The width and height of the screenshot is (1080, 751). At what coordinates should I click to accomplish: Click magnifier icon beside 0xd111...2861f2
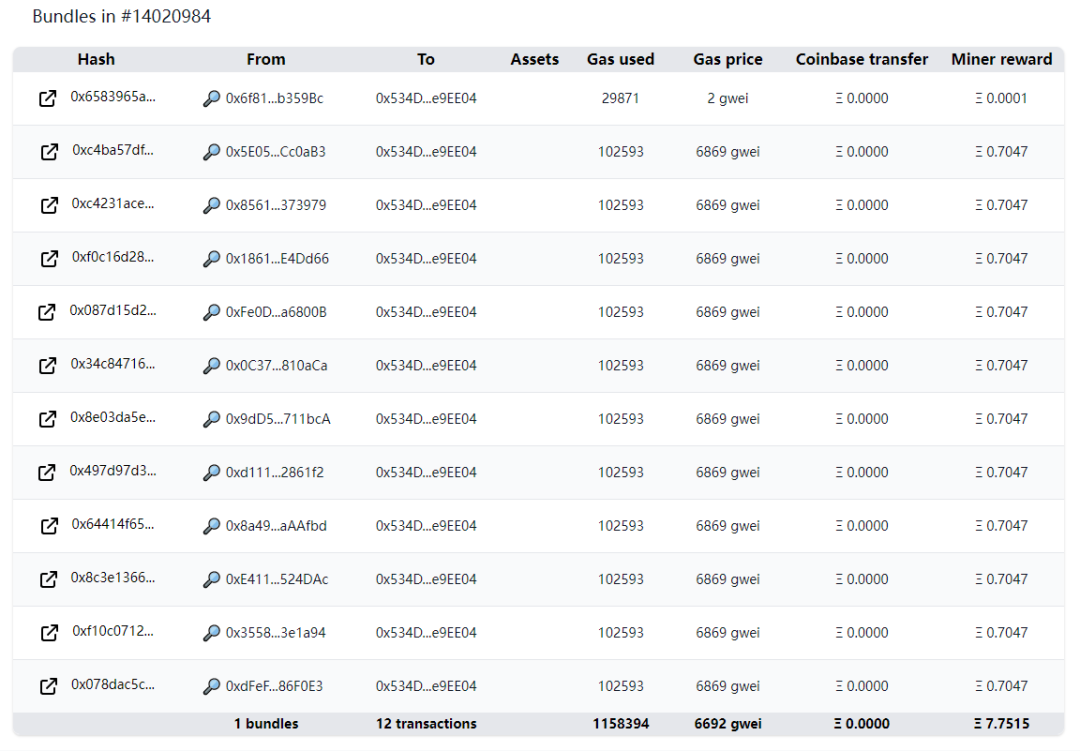pos(211,472)
